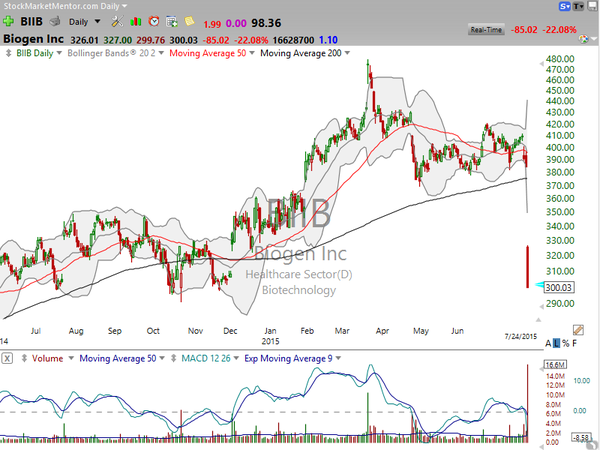This screenshot has height=450, width=600.
Task: Click the green BIIB Daily label
Action: point(34,53)
